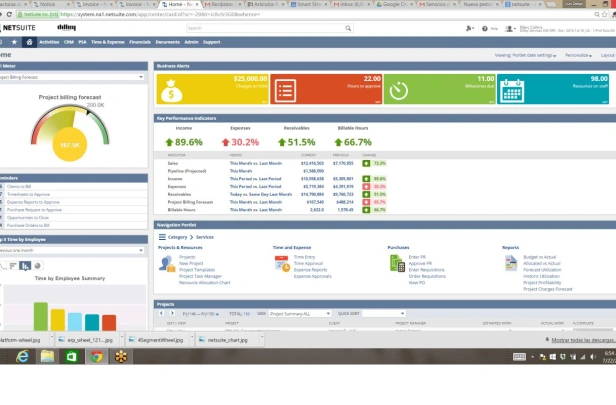
Task: Open the previous one month period dropdown
Action: 72,250
